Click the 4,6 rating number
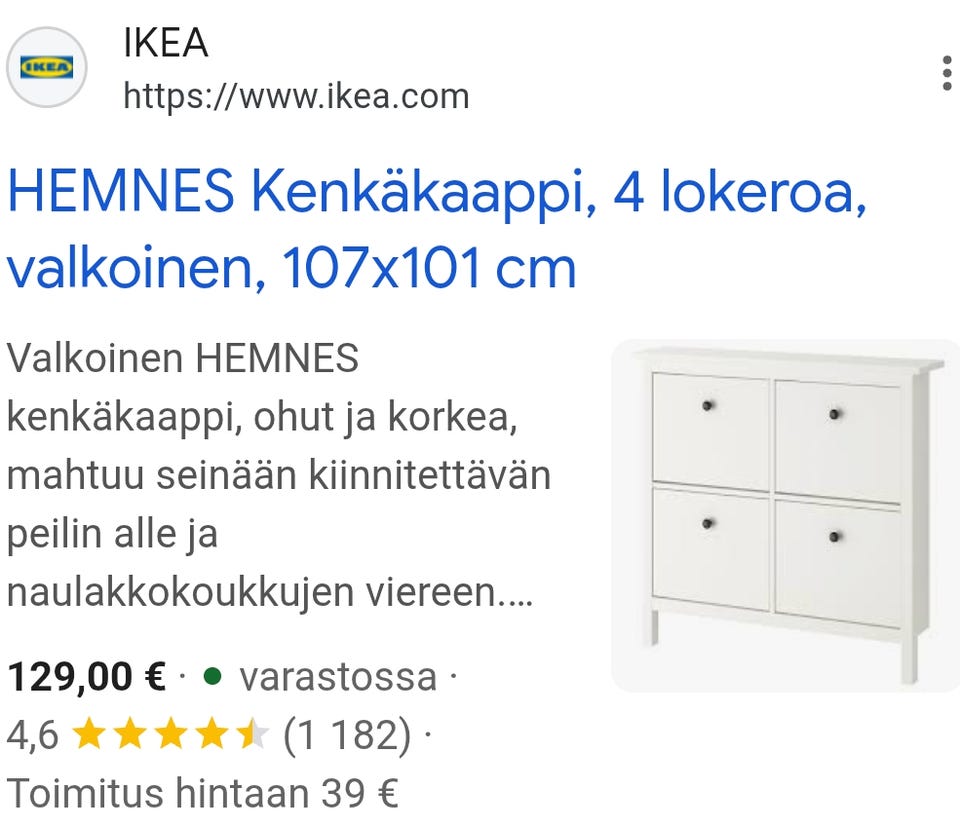 32,735
